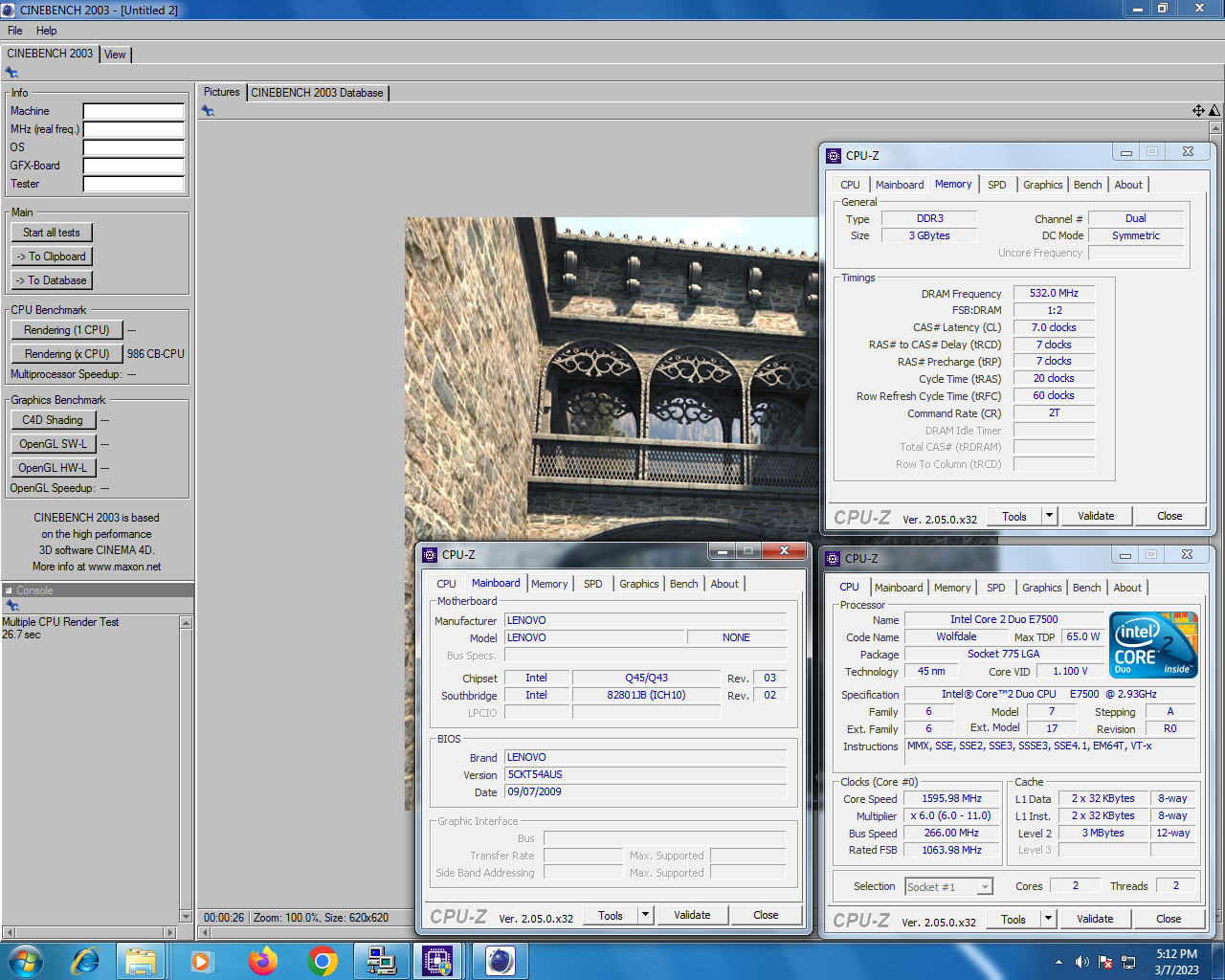The image size is (1225, 980).
Task: Run OpenGL HW-L benchmark
Action: pyautogui.click(x=54, y=468)
